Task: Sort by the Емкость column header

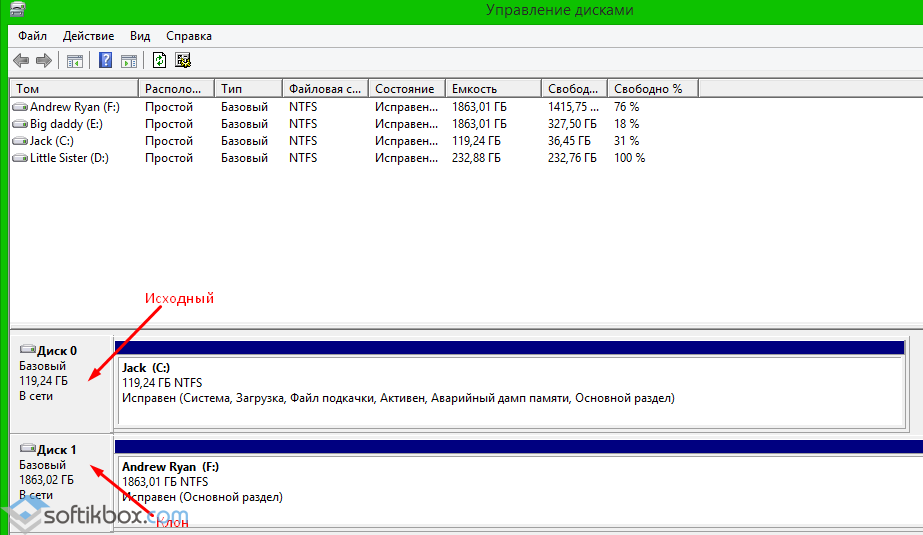Action: [x=492, y=88]
